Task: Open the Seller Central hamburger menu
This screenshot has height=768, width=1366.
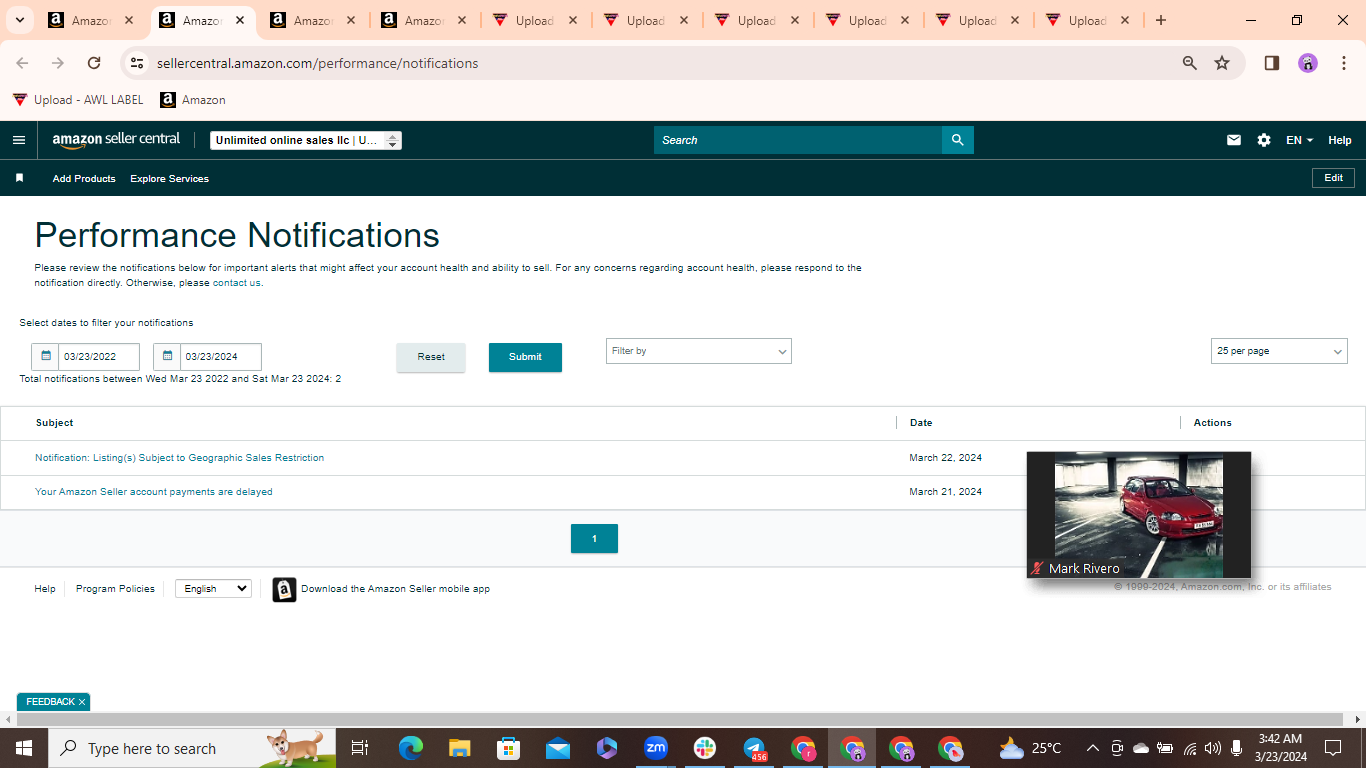Action: [19, 140]
